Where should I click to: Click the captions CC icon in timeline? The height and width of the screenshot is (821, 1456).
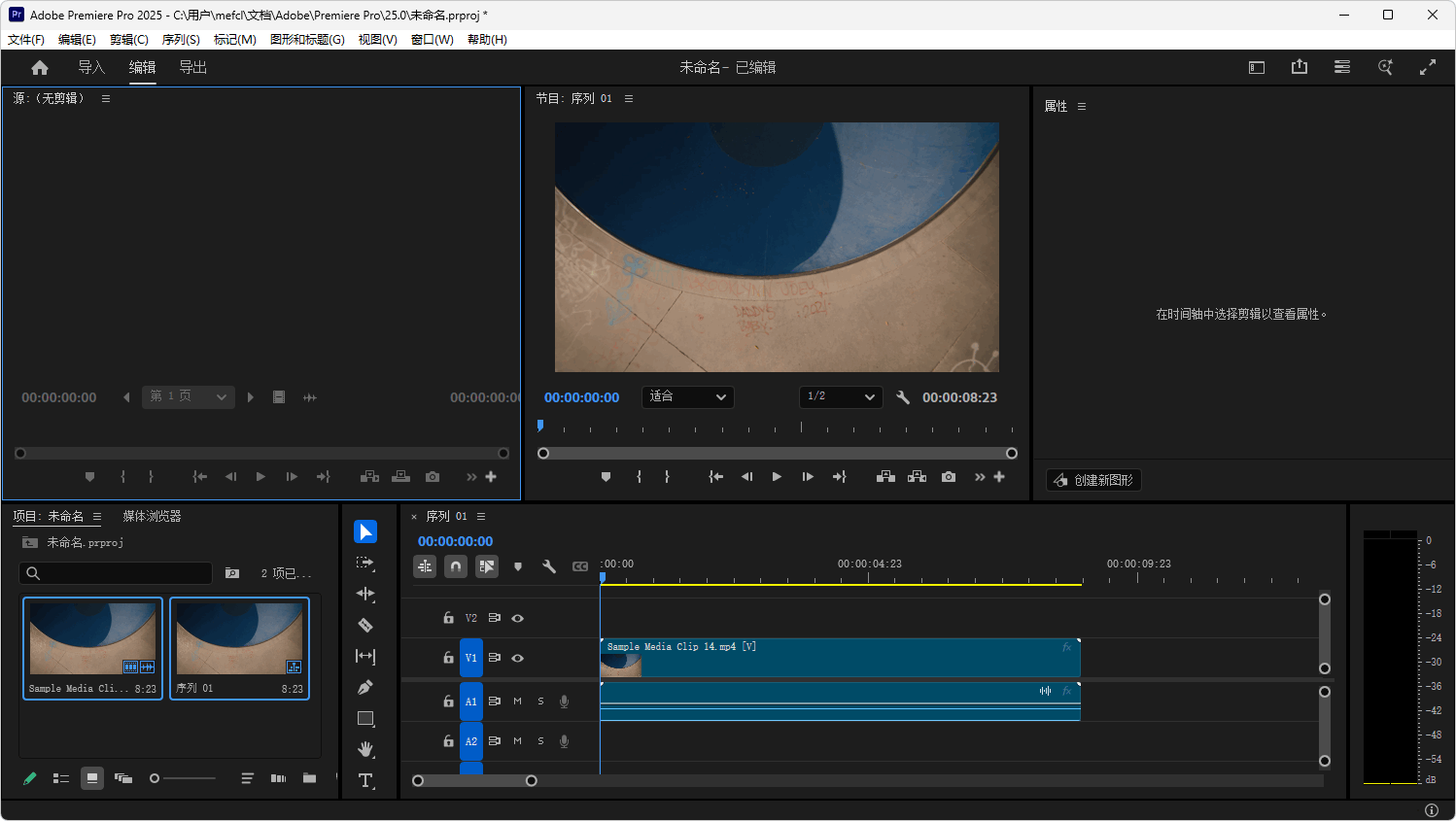580,565
